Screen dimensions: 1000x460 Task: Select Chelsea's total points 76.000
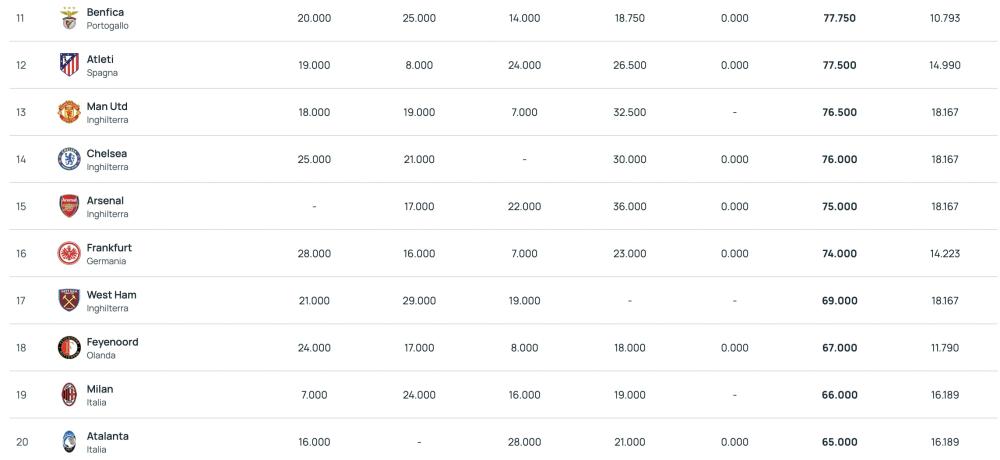tap(839, 160)
